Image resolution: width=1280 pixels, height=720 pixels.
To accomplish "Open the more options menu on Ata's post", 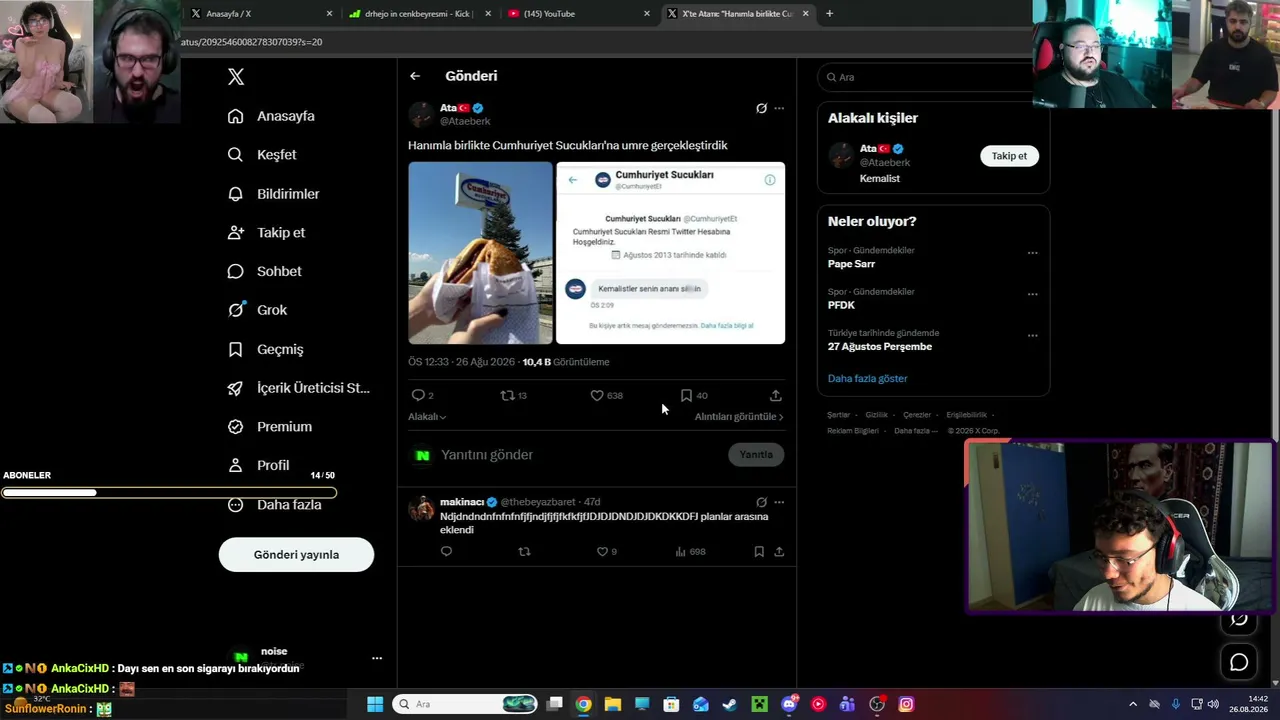I will tap(779, 108).
